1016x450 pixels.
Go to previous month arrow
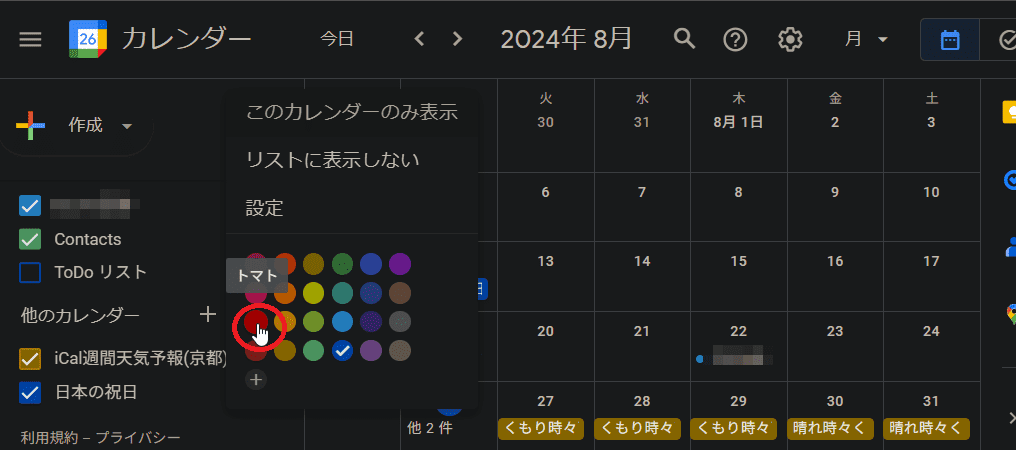tap(419, 39)
